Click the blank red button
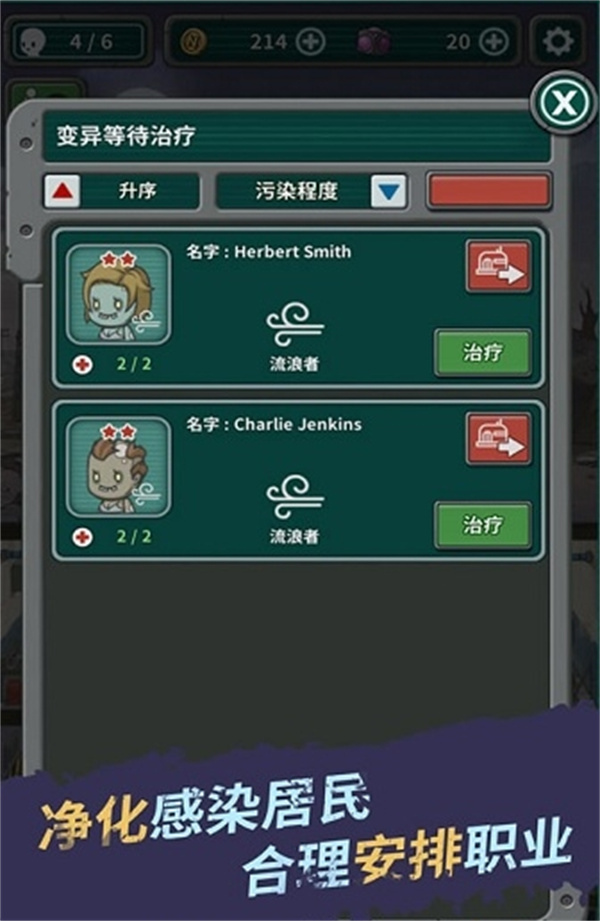Viewport: 600px width, 921px height. coord(489,191)
